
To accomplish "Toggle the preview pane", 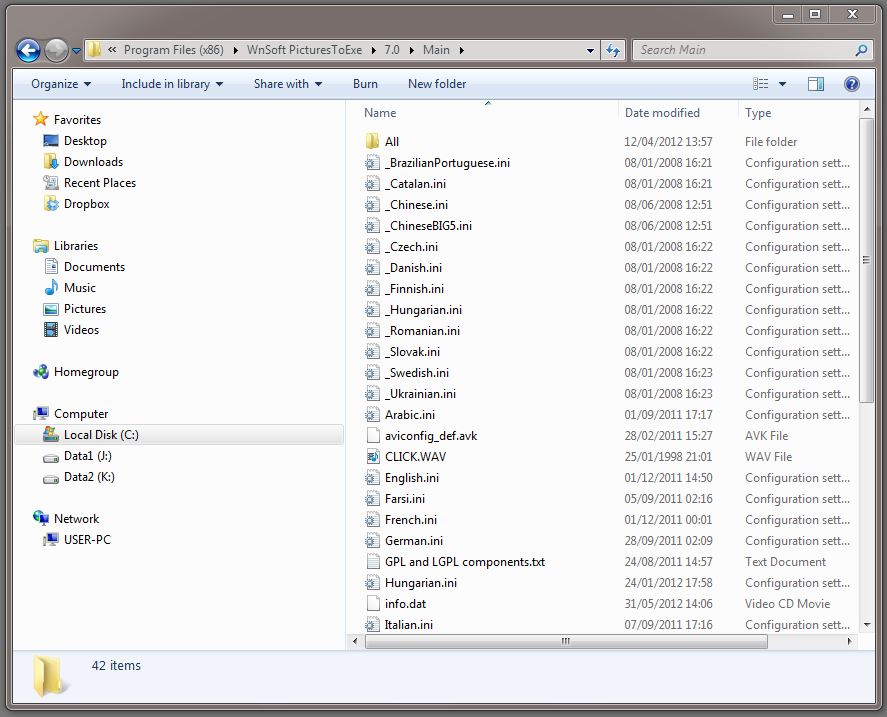I will point(815,84).
